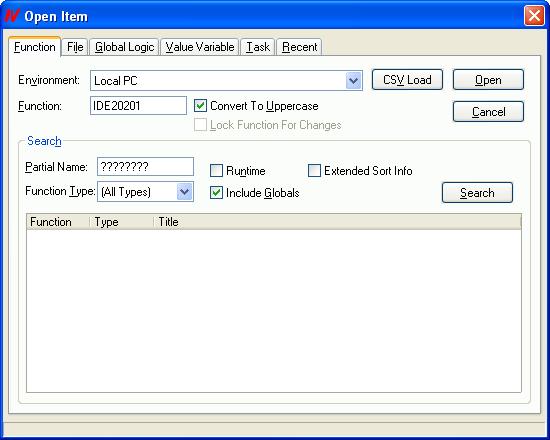The width and height of the screenshot is (550, 440).
Task: Enable the Runtime checkbox
Action: click(x=216, y=171)
